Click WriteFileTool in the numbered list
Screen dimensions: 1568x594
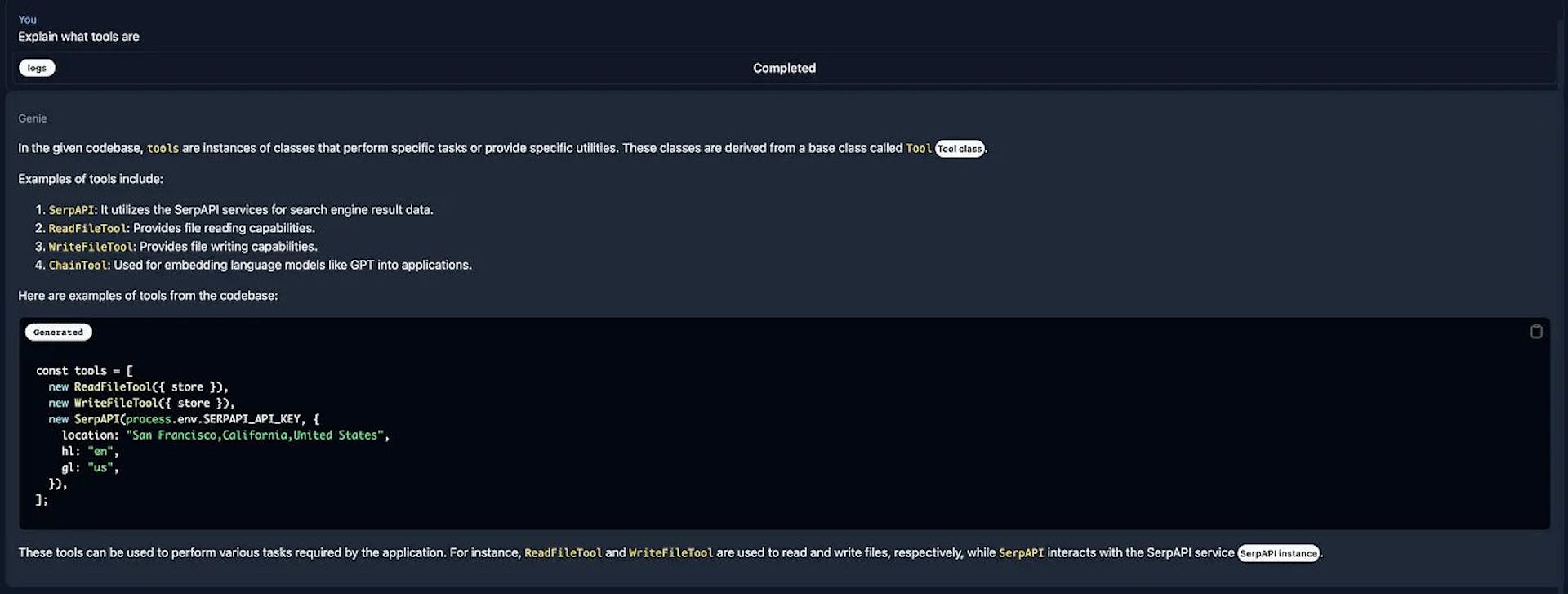point(91,247)
